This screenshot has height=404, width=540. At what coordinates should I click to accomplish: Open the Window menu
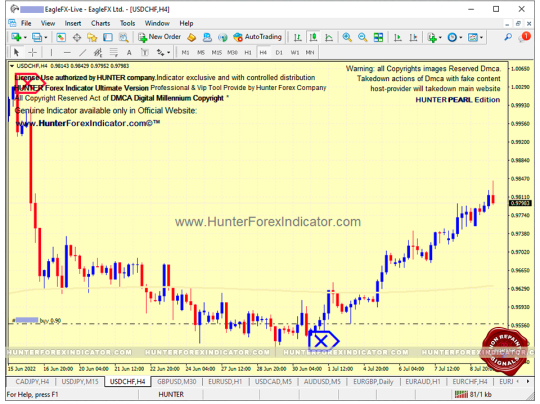157,23
